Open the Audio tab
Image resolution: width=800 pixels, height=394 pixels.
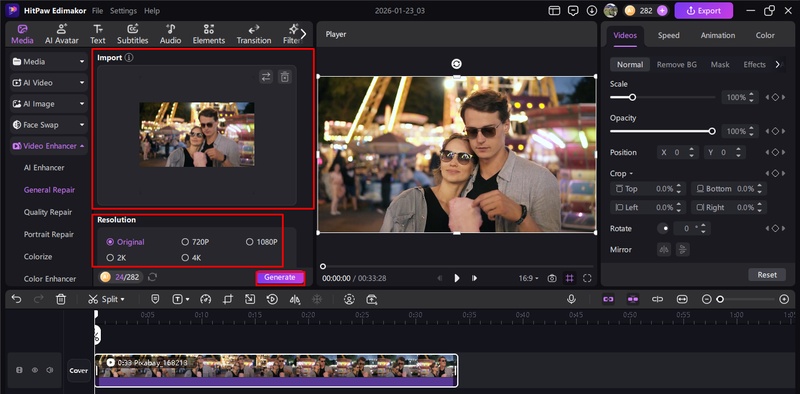click(170, 34)
